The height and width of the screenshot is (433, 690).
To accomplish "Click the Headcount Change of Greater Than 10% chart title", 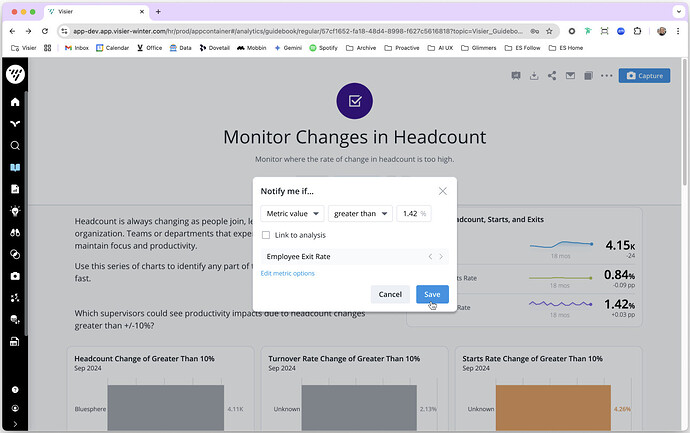I will point(144,359).
